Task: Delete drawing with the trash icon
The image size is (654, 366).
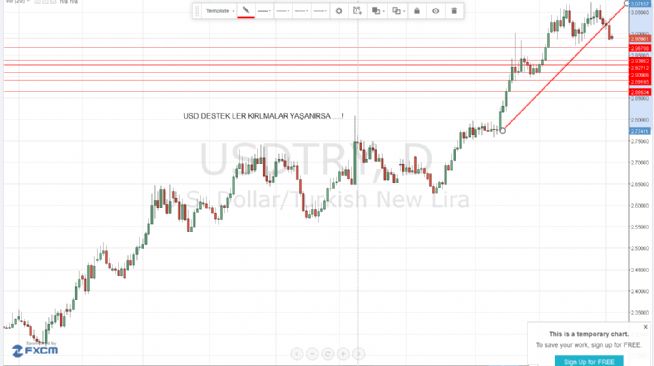Action: pyautogui.click(x=454, y=11)
